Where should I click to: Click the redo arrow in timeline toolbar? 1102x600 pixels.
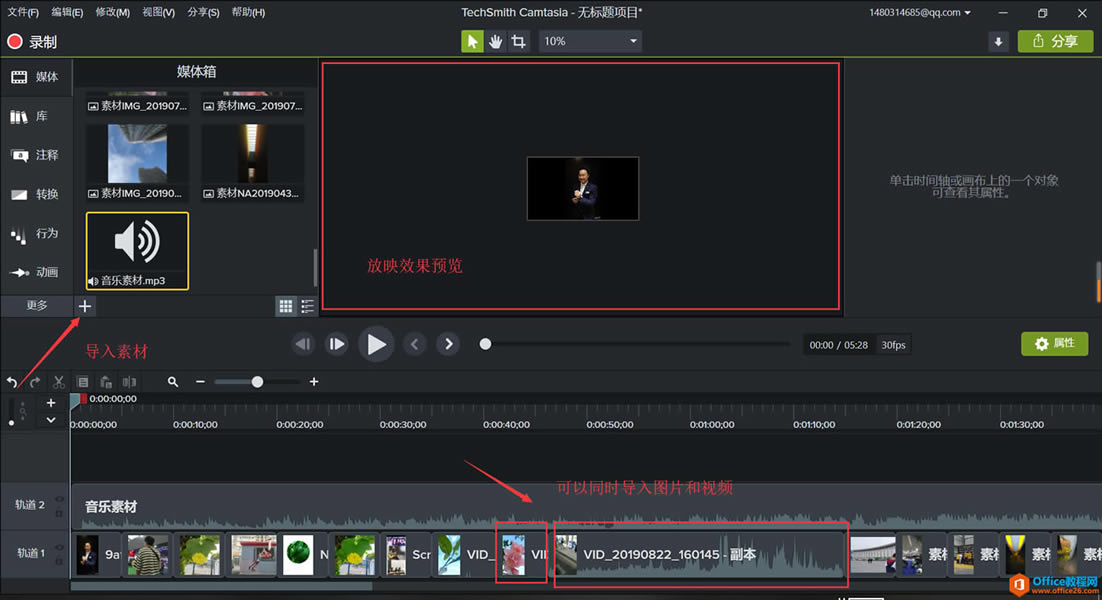point(35,382)
